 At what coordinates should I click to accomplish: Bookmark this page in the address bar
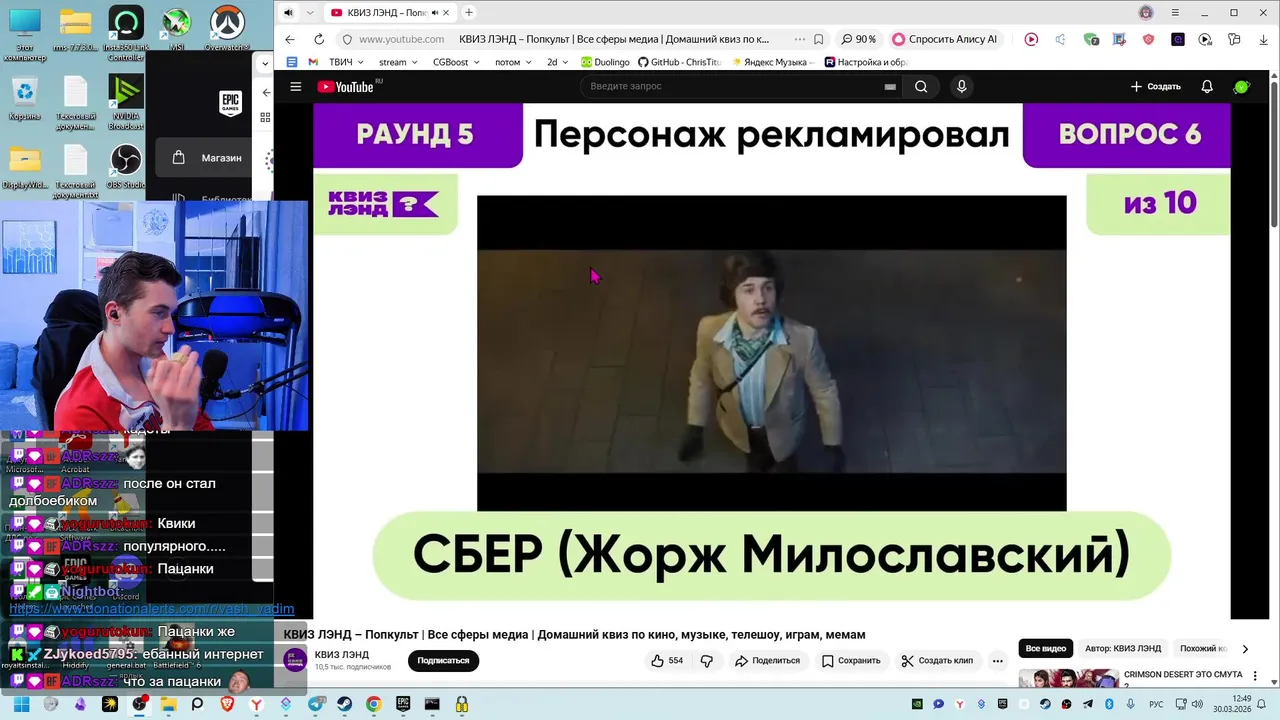pyautogui.click(x=818, y=39)
